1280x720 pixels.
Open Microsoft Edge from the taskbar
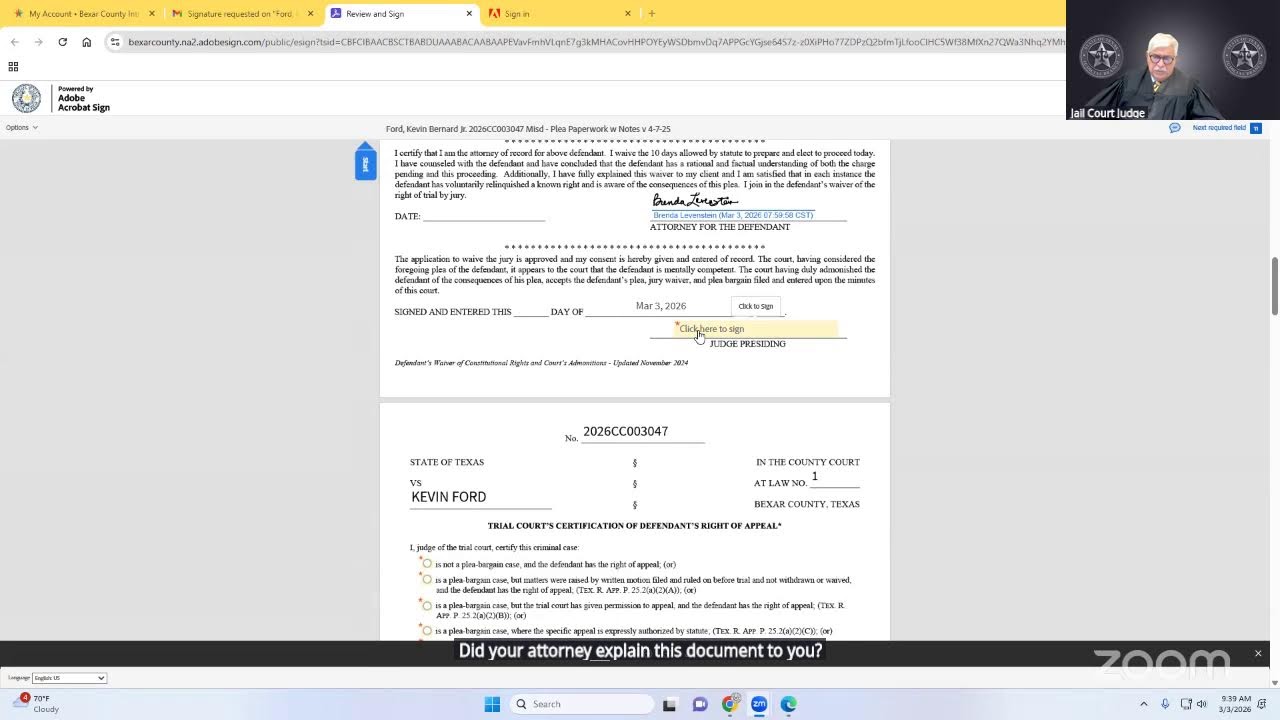click(788, 704)
